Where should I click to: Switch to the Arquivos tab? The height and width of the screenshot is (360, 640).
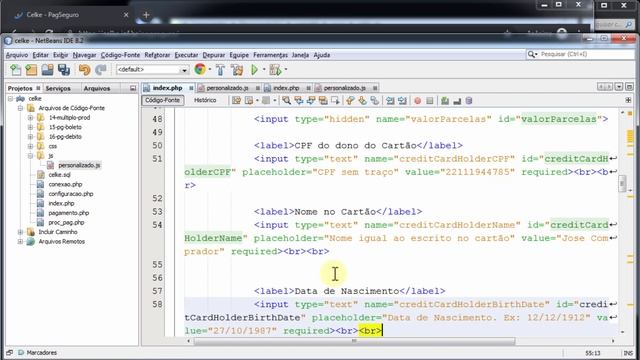coord(97,88)
